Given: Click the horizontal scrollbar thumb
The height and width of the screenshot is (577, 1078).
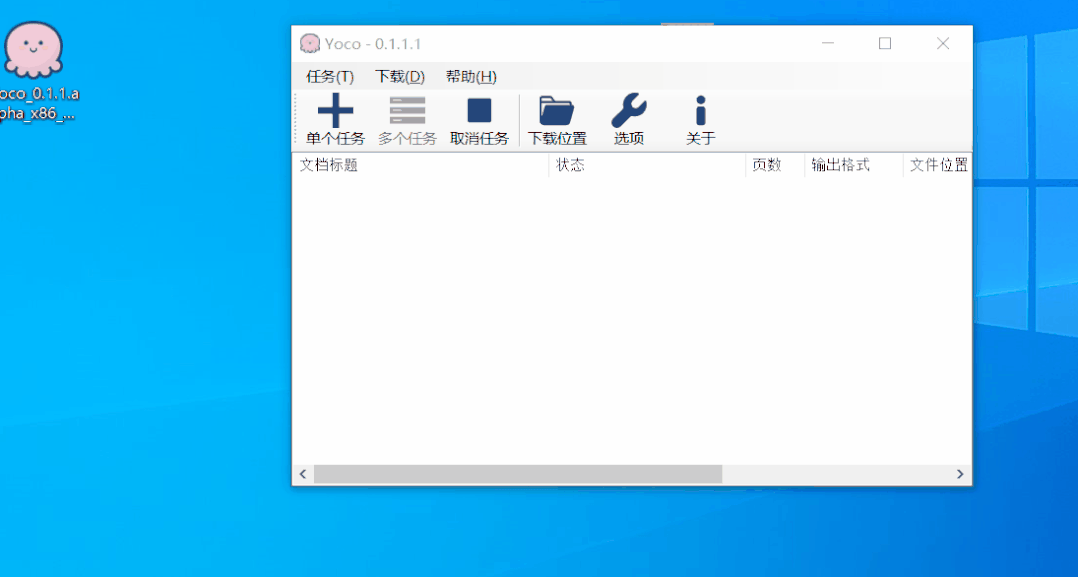Looking at the screenshot, I should [517, 474].
